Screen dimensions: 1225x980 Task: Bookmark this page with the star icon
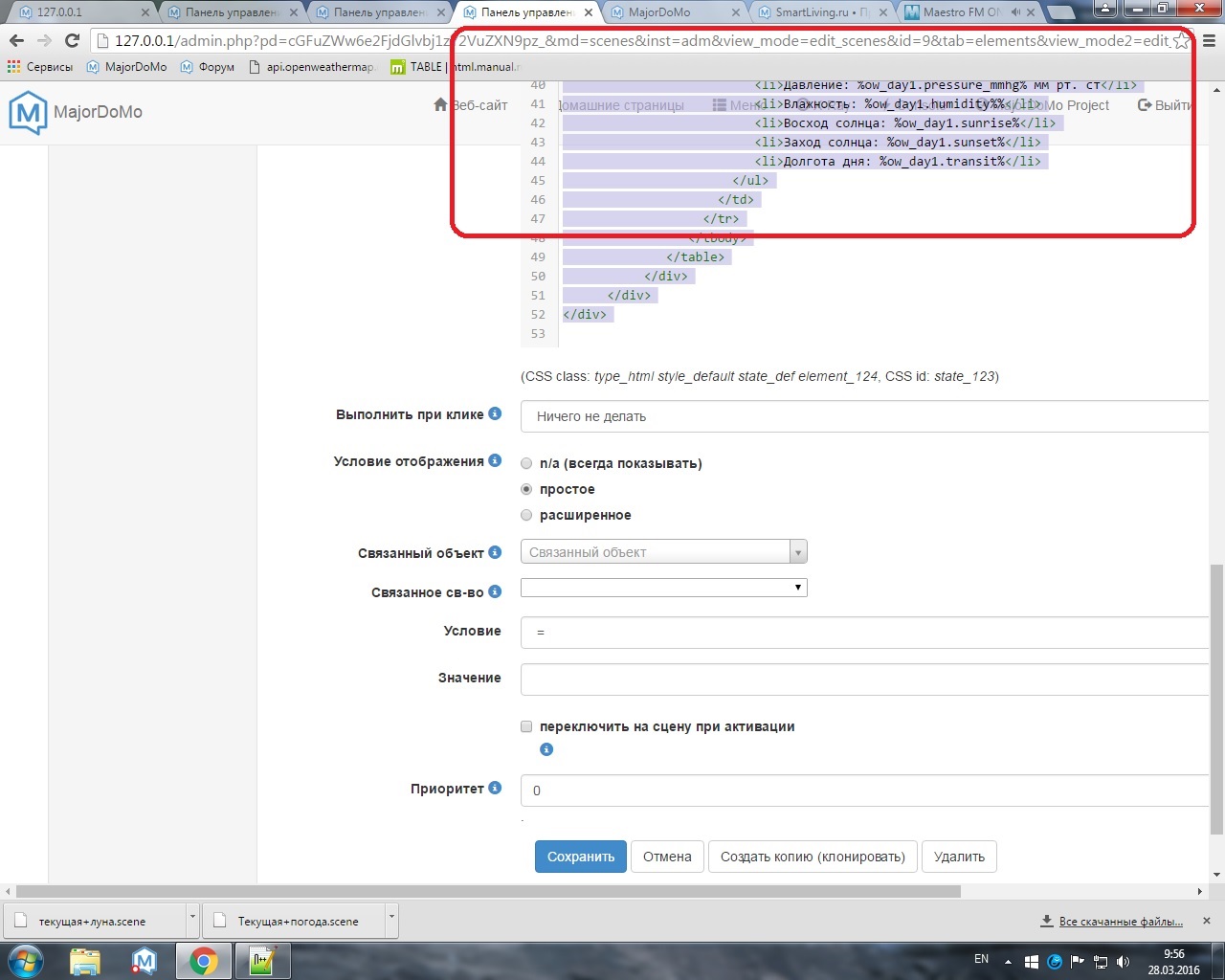click(1182, 41)
